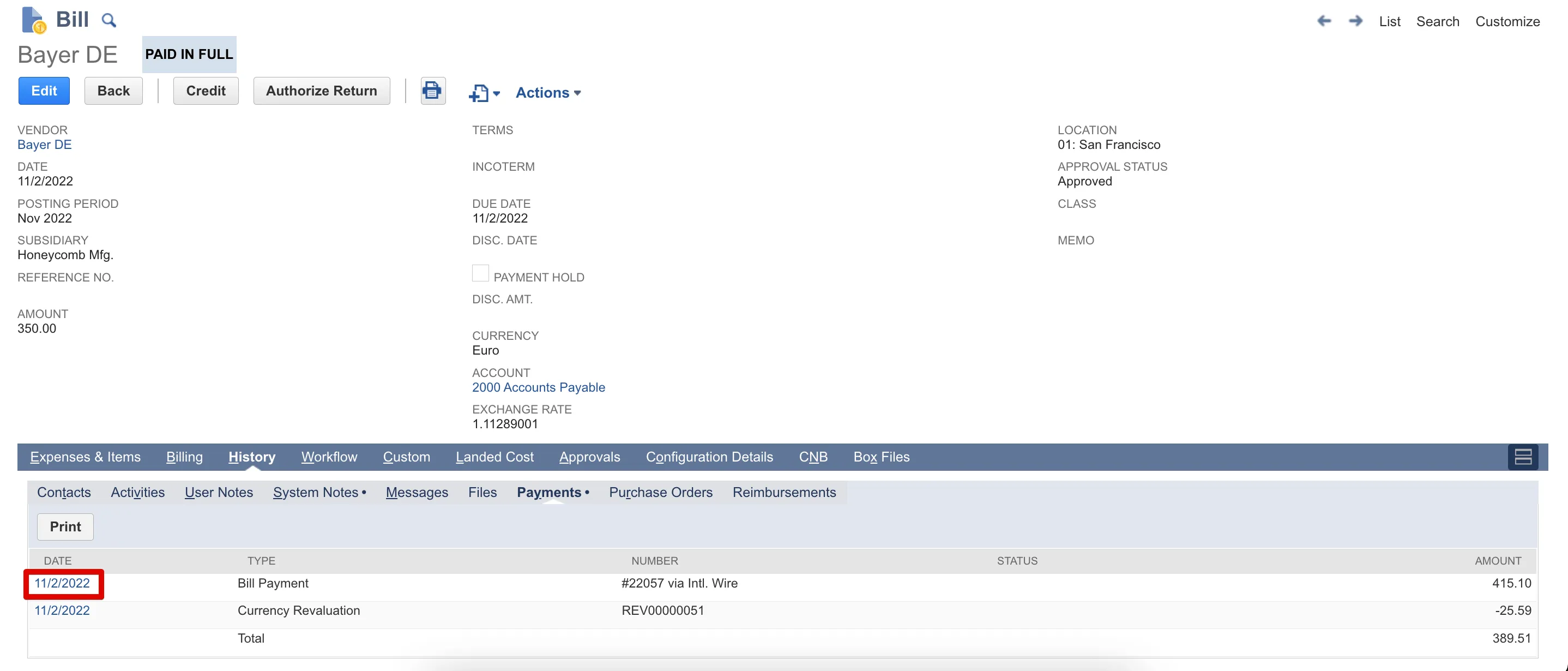This screenshot has width=1568, height=671.
Task: Click the Credit button
Action: click(x=206, y=91)
